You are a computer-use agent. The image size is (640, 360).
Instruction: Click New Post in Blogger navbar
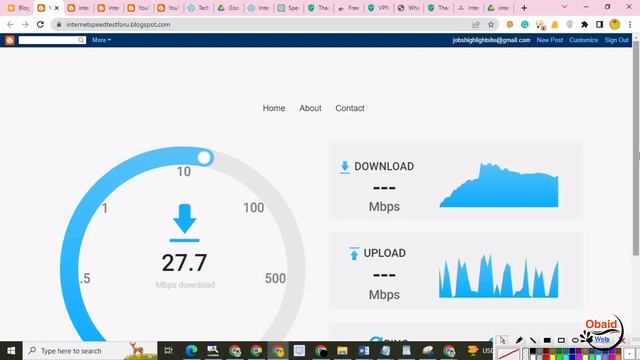[549, 40]
